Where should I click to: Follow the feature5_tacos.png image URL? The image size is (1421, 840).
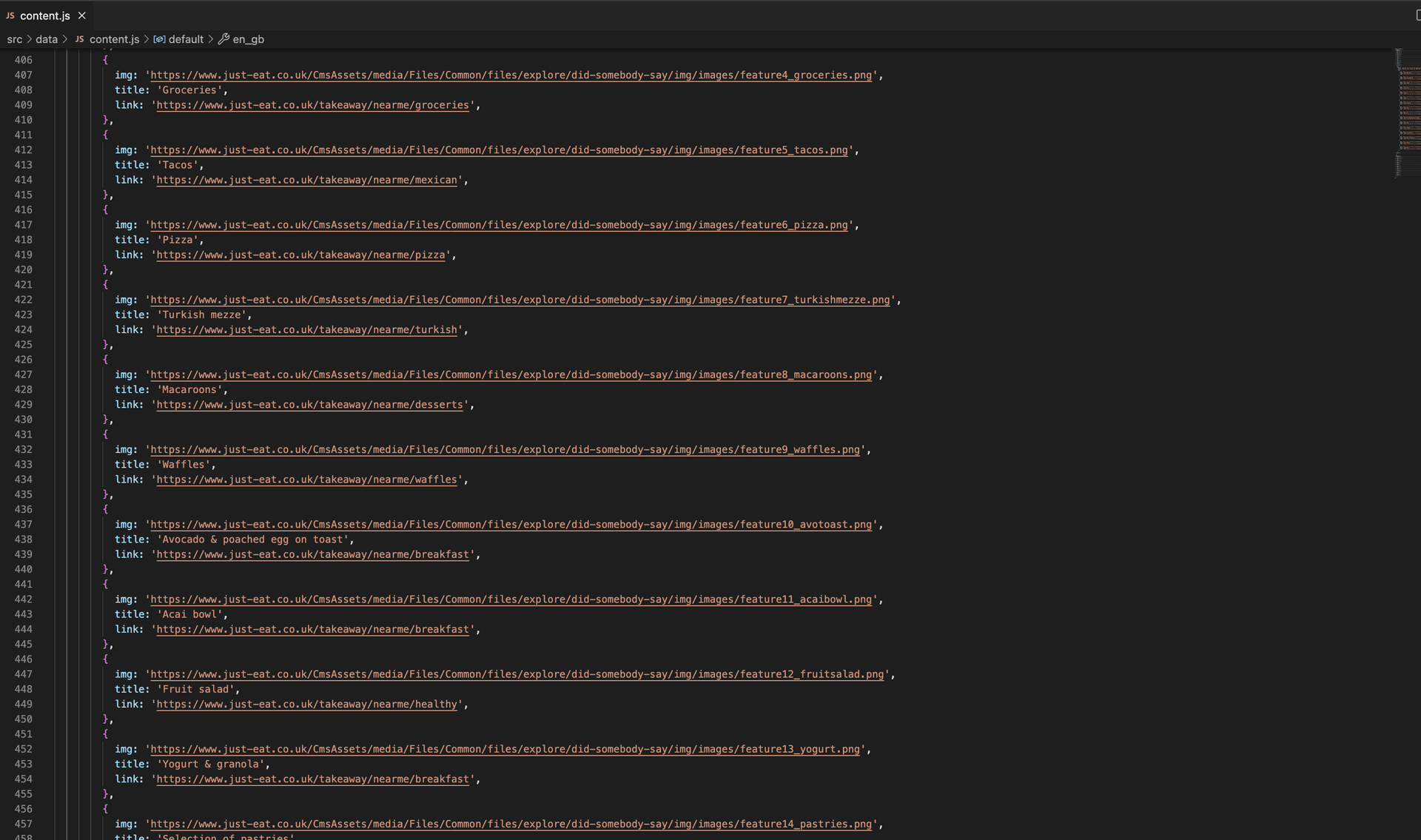click(x=500, y=150)
